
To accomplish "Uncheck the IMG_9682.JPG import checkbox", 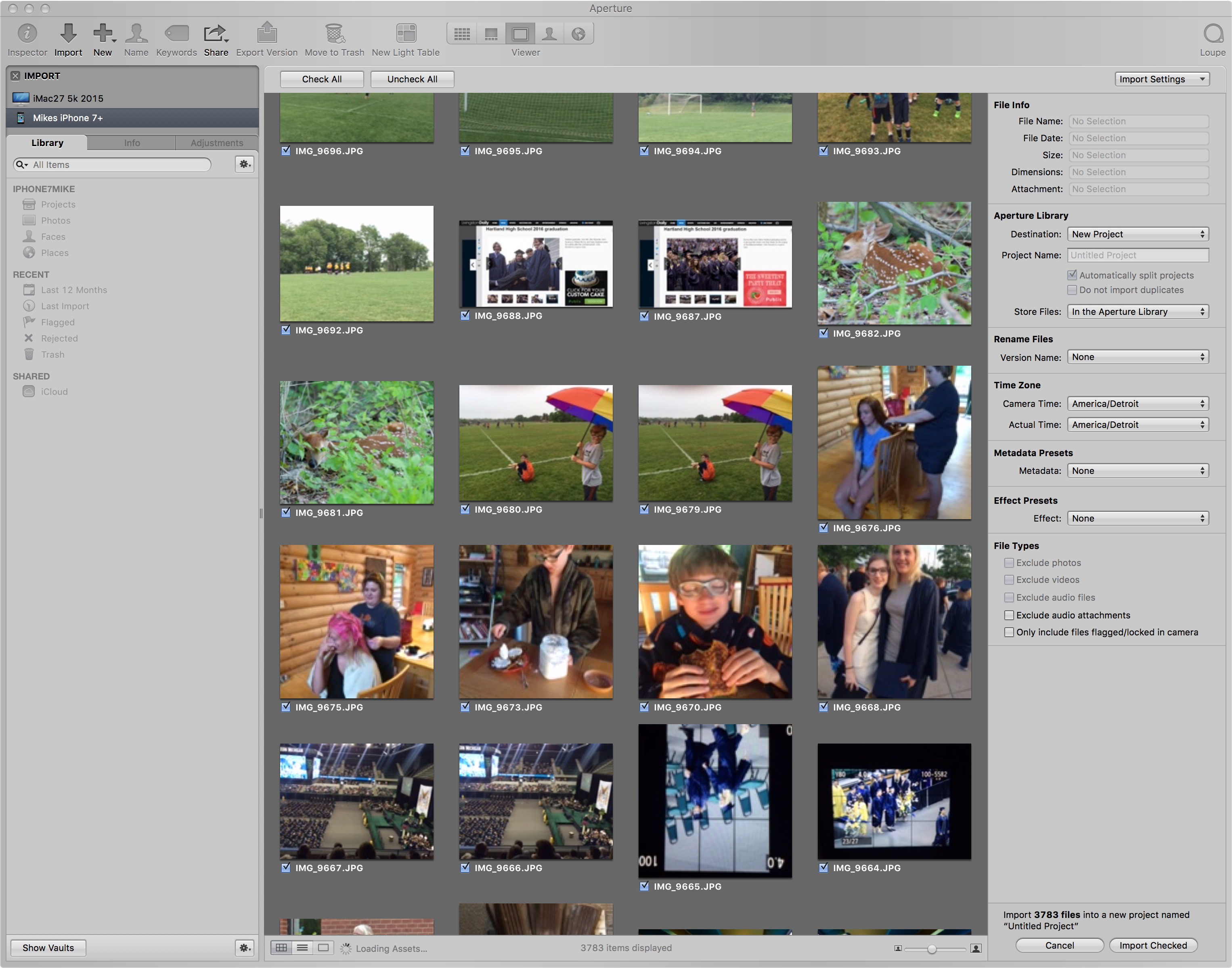I will tap(823, 333).
